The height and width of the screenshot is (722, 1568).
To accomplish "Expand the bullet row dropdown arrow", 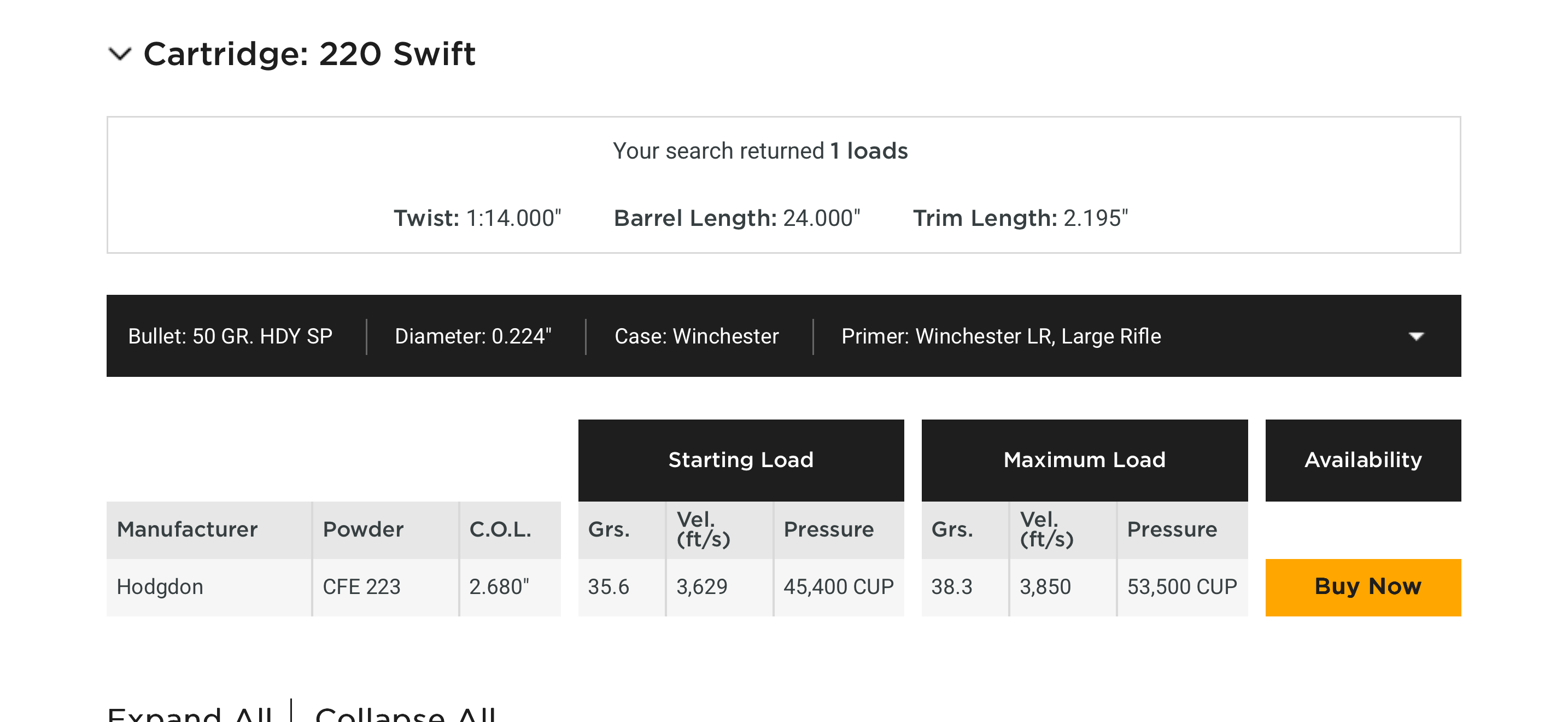I will pos(1416,336).
